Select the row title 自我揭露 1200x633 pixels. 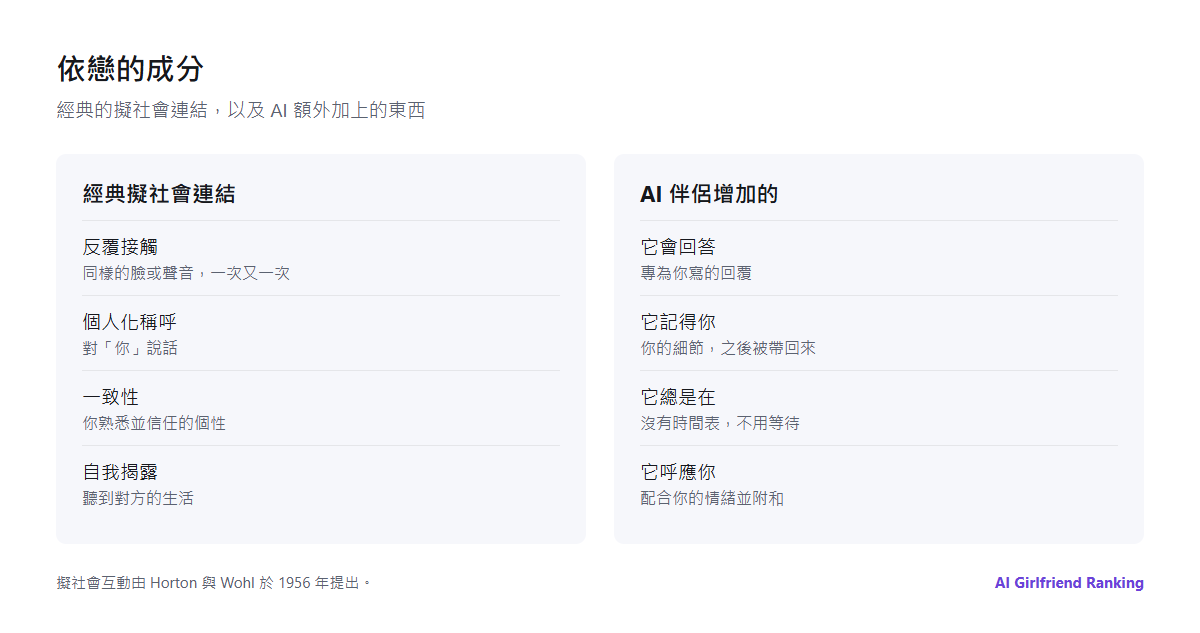point(120,472)
